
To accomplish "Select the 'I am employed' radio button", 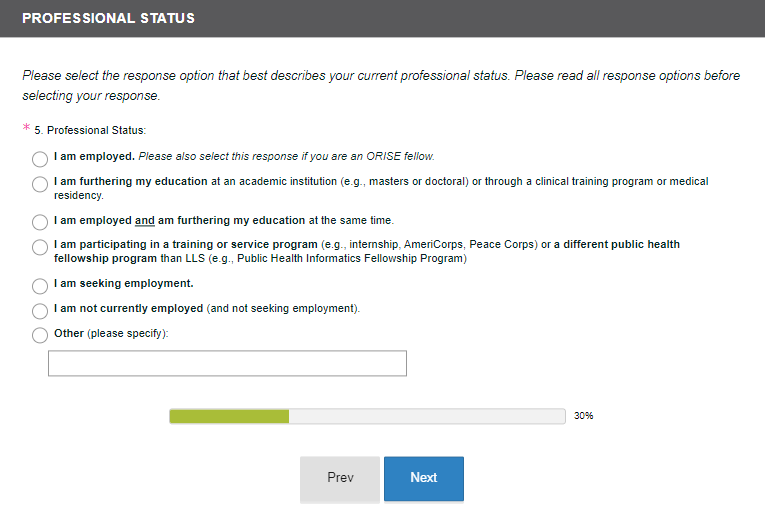I will pyautogui.click(x=40, y=159).
